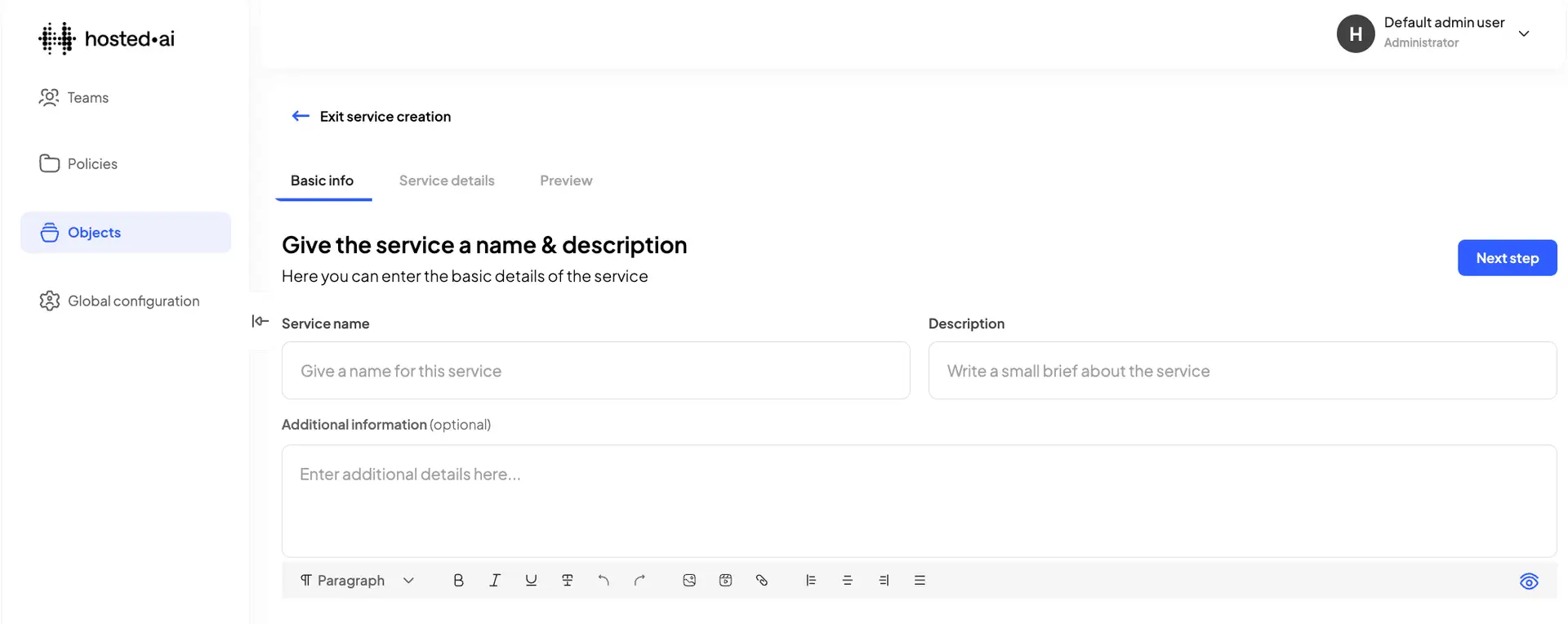This screenshot has width=1568, height=624.
Task: Focus the Description input field
Action: tap(1243, 371)
